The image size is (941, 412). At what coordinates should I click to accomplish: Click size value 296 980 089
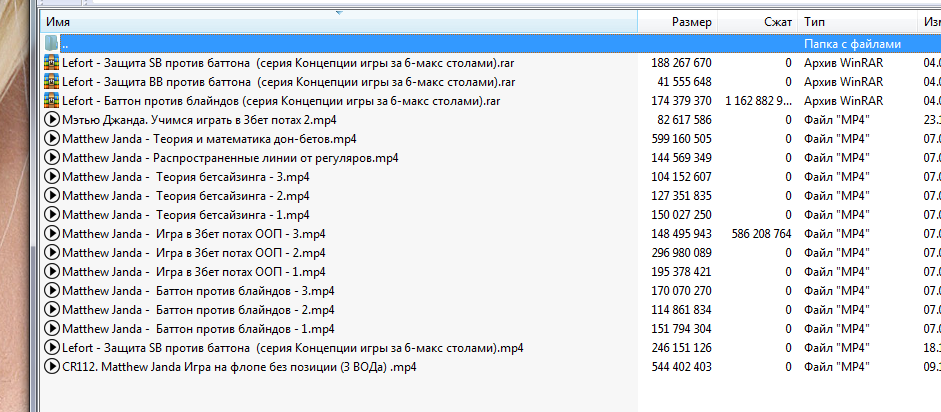681,252
